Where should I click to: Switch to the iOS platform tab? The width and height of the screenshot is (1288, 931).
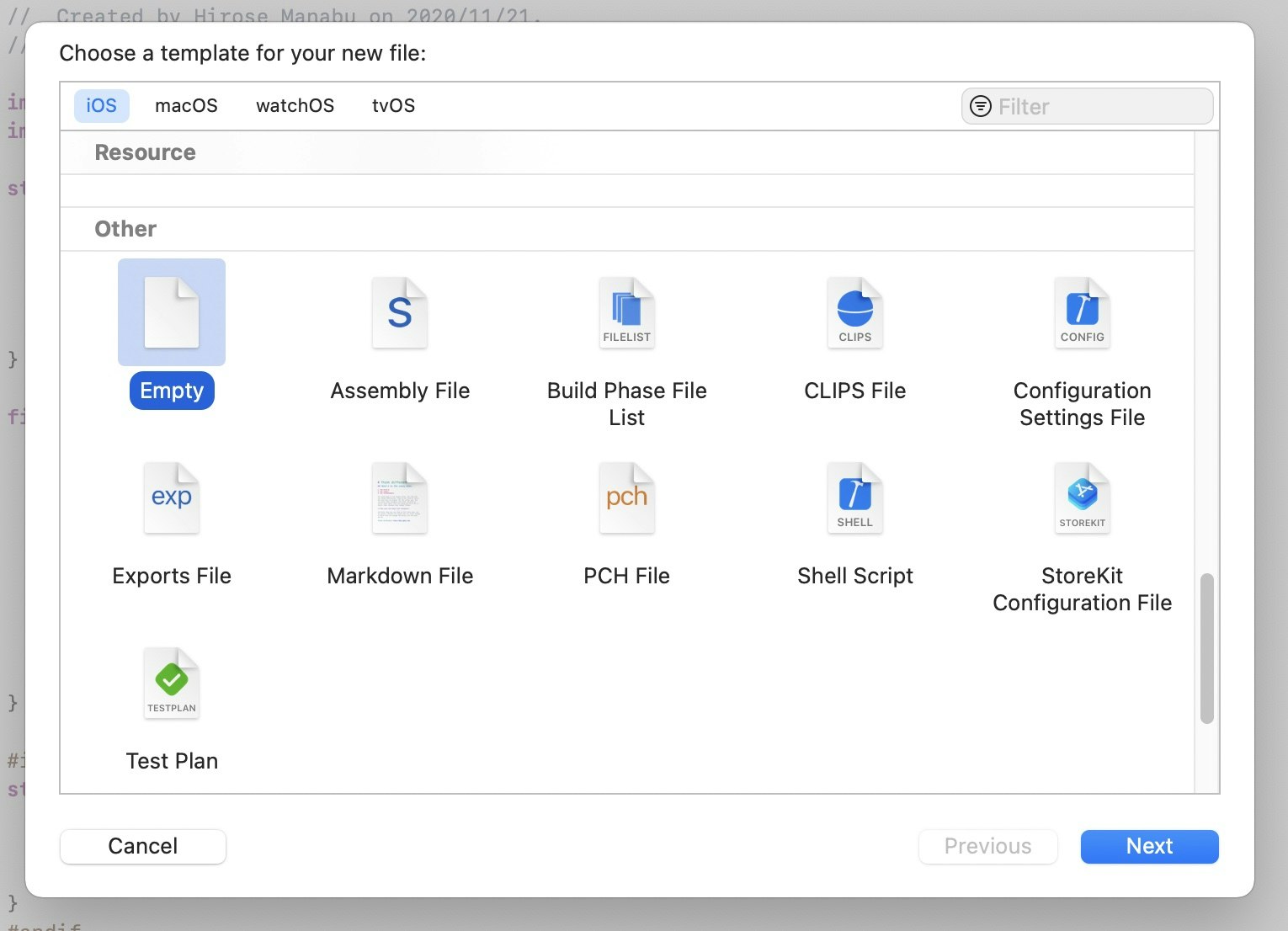click(x=101, y=105)
